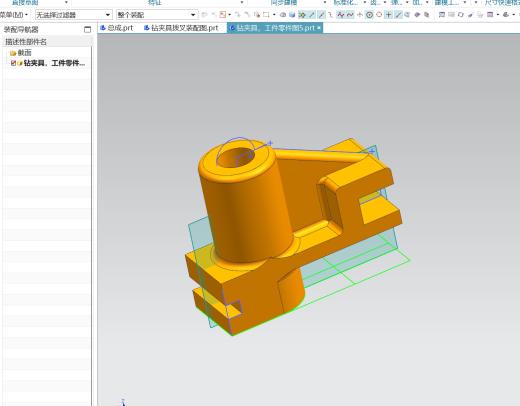
Task: Click the orange-blue layer settings icon
Action: point(490,15)
